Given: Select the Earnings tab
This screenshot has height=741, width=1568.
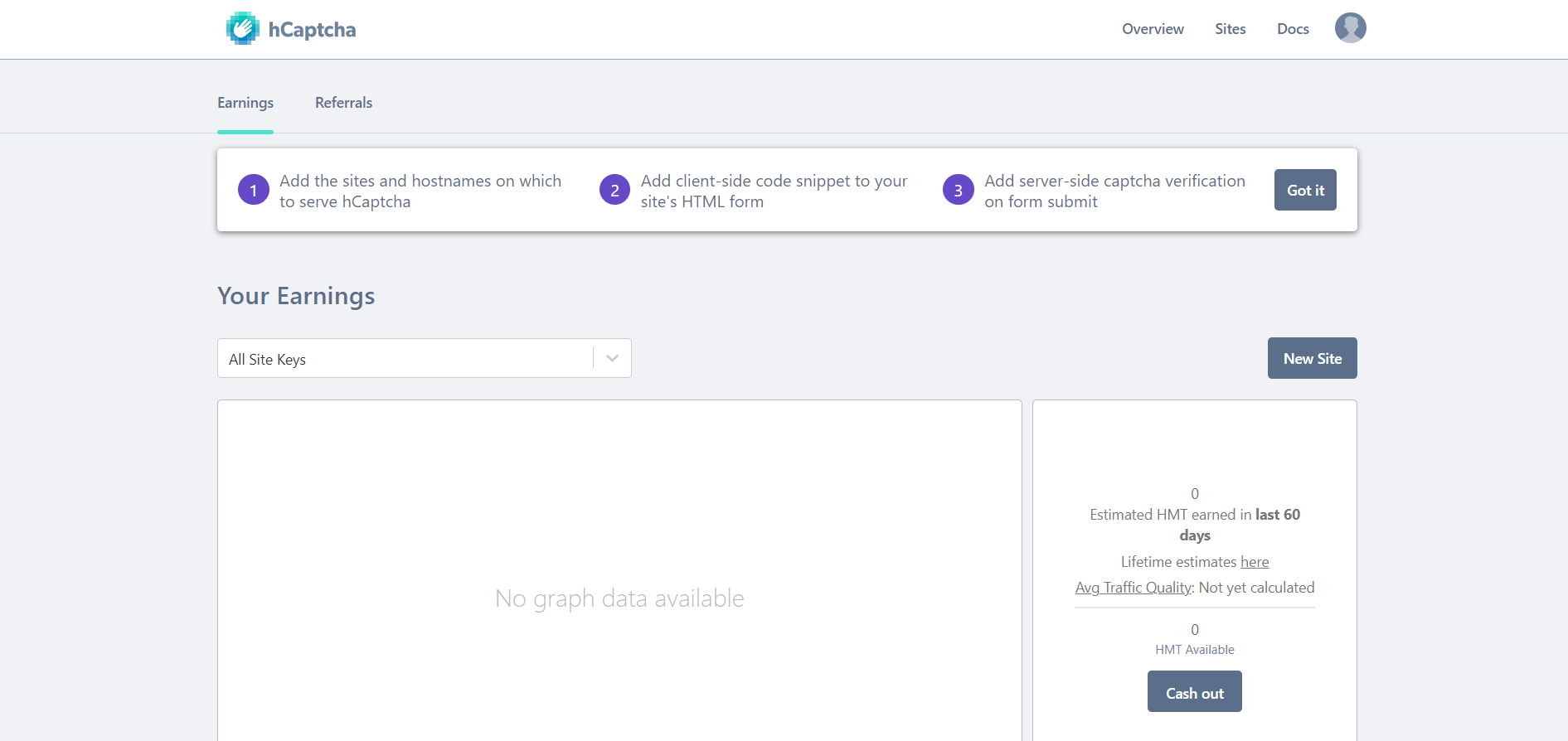Looking at the screenshot, I should (245, 103).
